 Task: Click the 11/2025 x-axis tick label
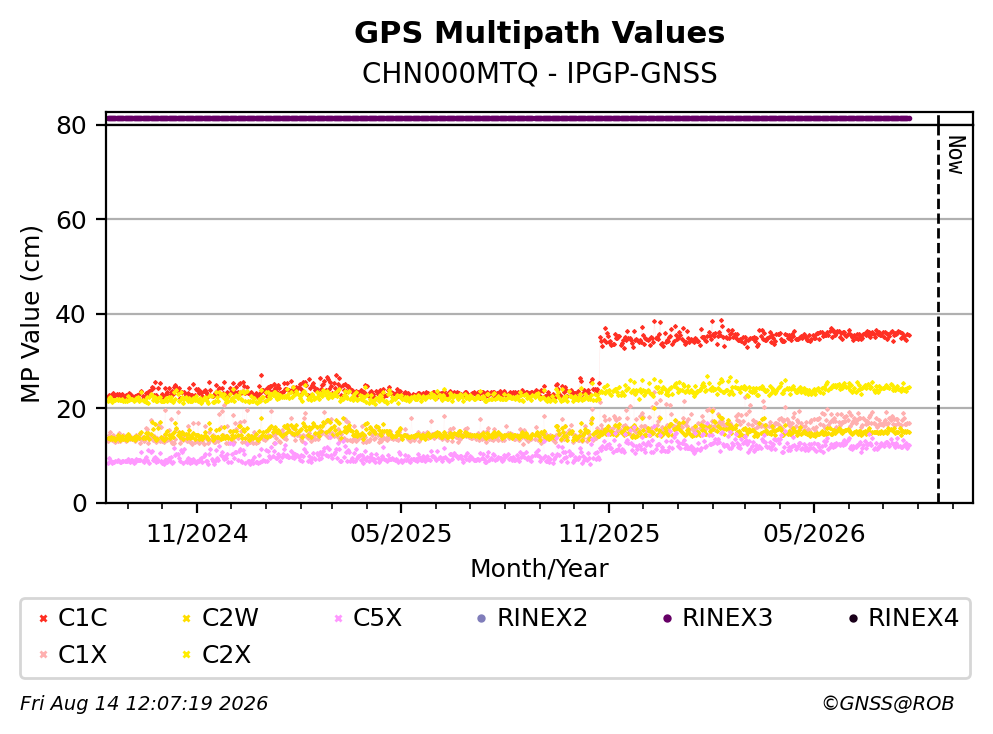click(609, 534)
